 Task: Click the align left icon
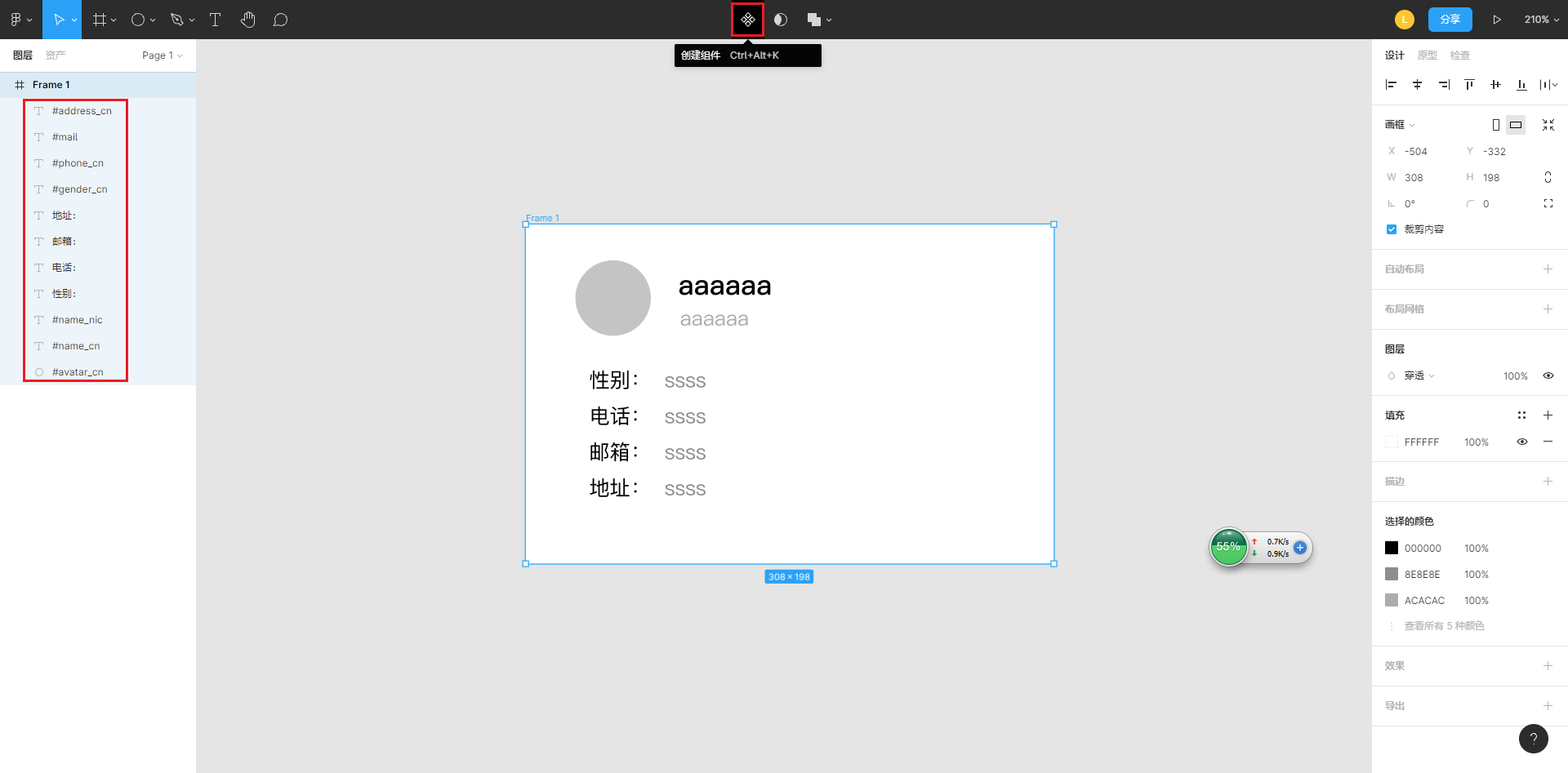point(1392,85)
